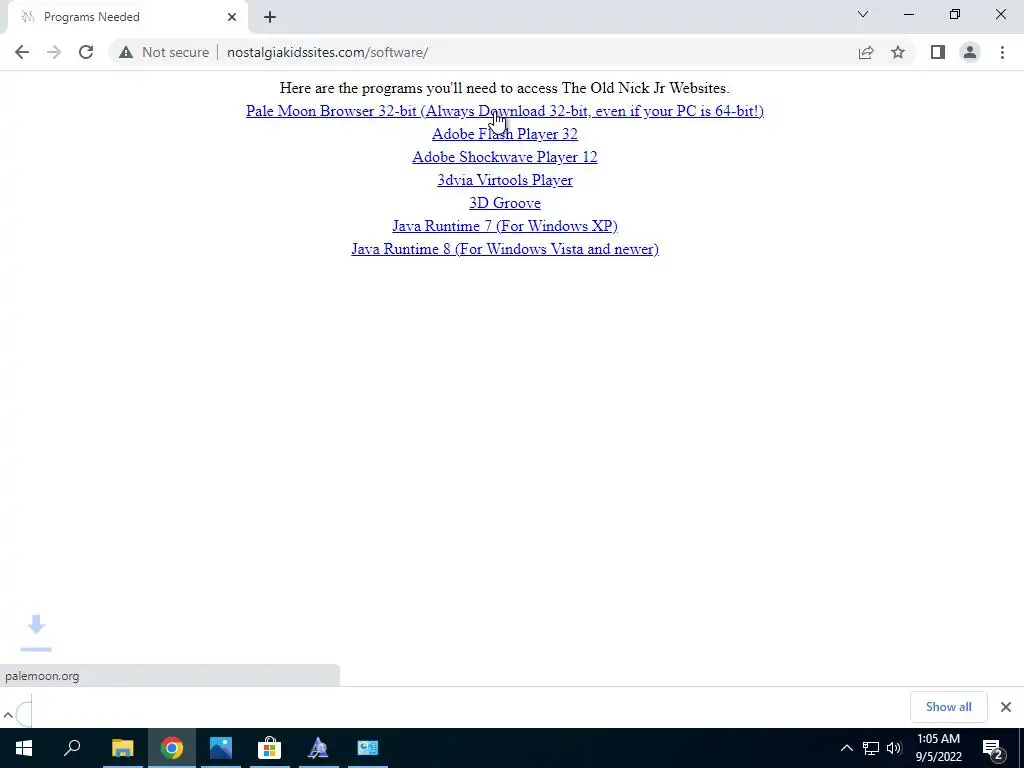Show hidden system tray icons
1024x768 pixels.
(846, 748)
